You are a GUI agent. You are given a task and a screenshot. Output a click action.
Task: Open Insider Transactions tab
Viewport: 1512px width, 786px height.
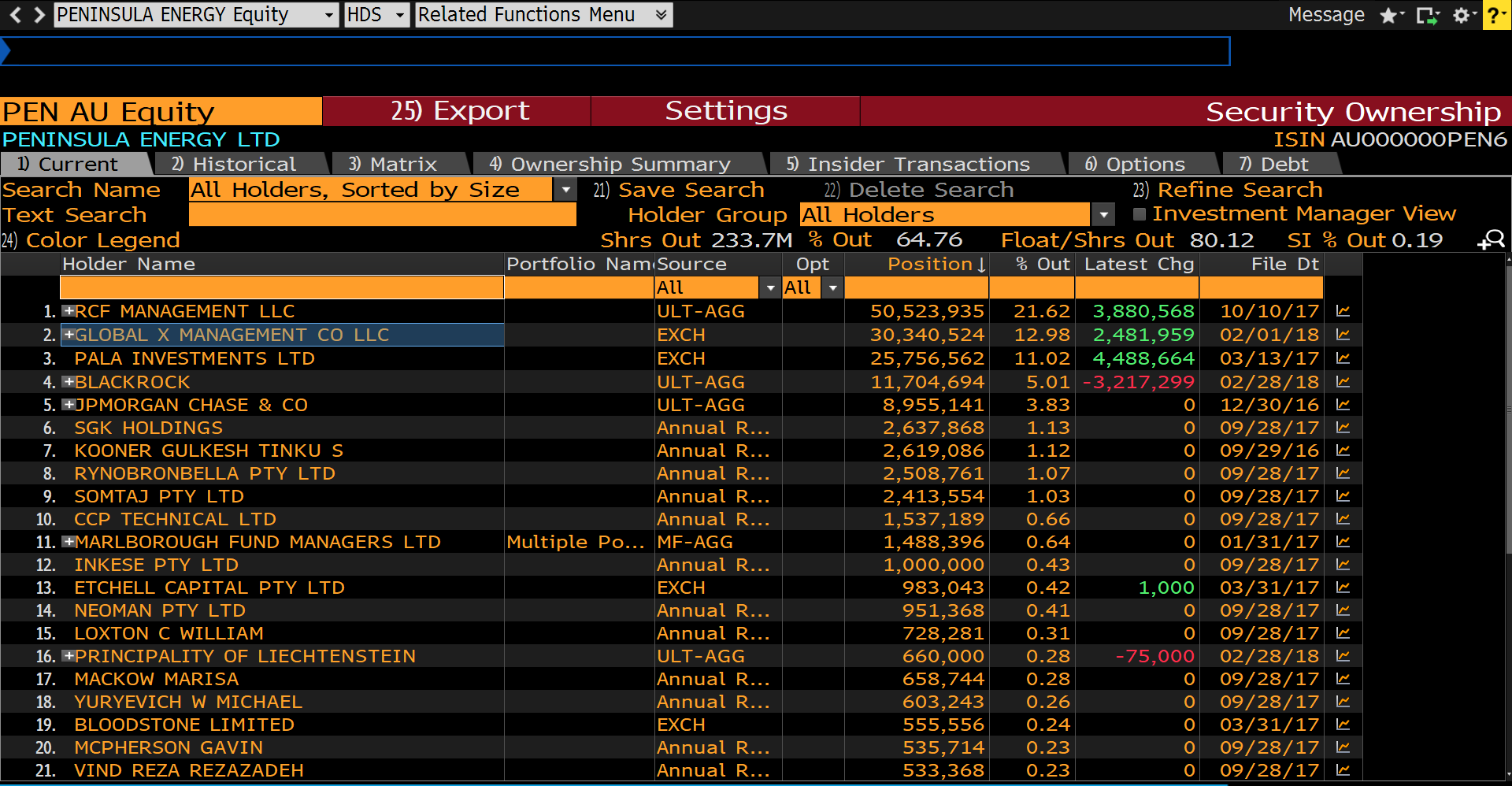(x=917, y=164)
